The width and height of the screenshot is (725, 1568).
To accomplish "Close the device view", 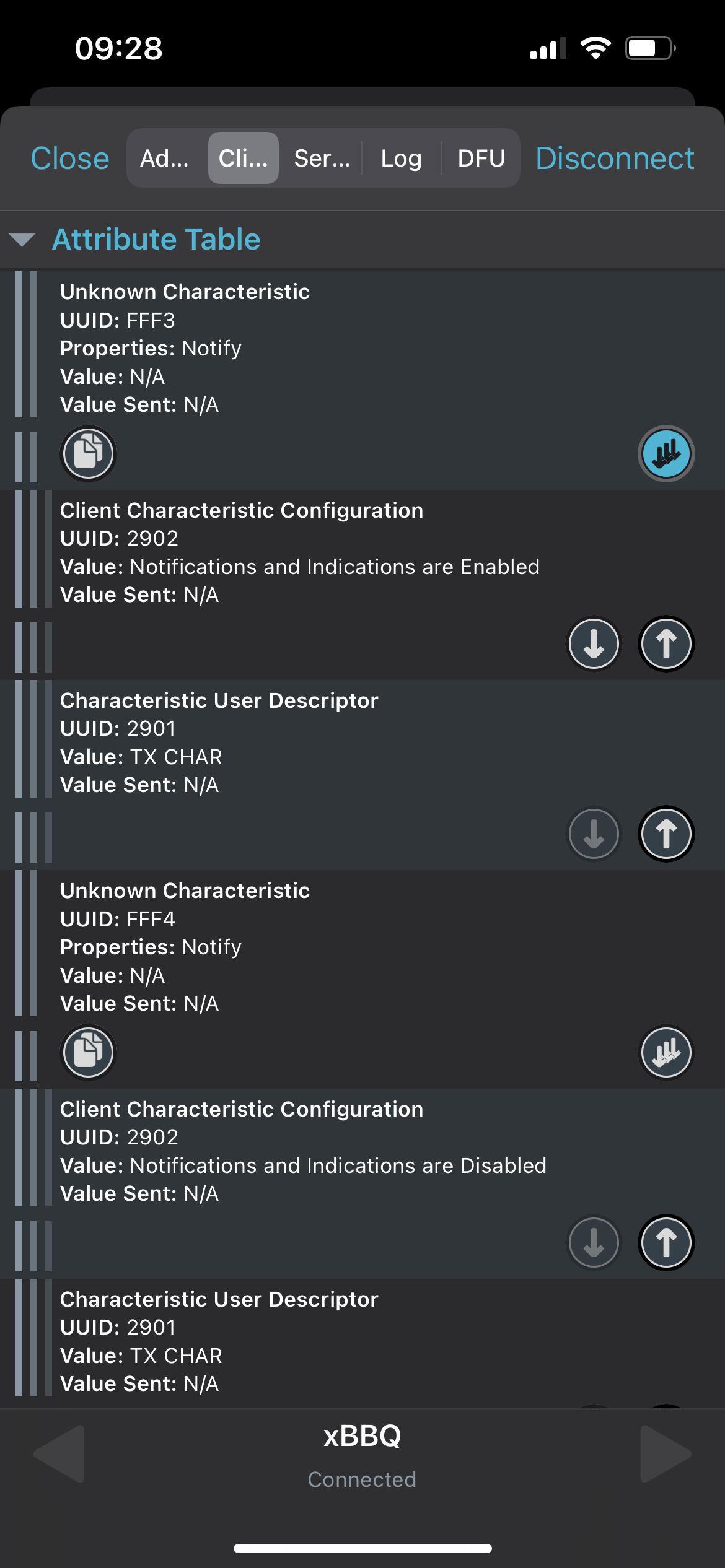I will [70, 158].
